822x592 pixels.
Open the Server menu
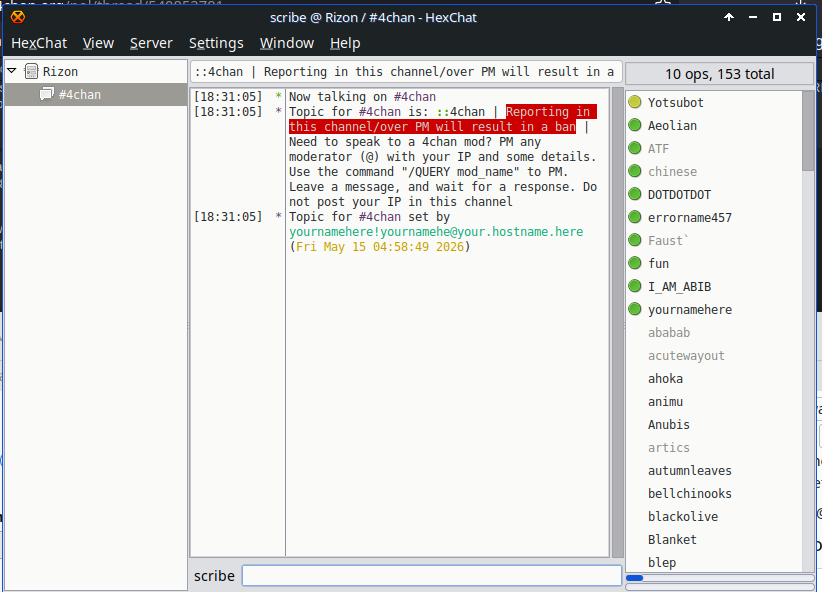(x=151, y=43)
